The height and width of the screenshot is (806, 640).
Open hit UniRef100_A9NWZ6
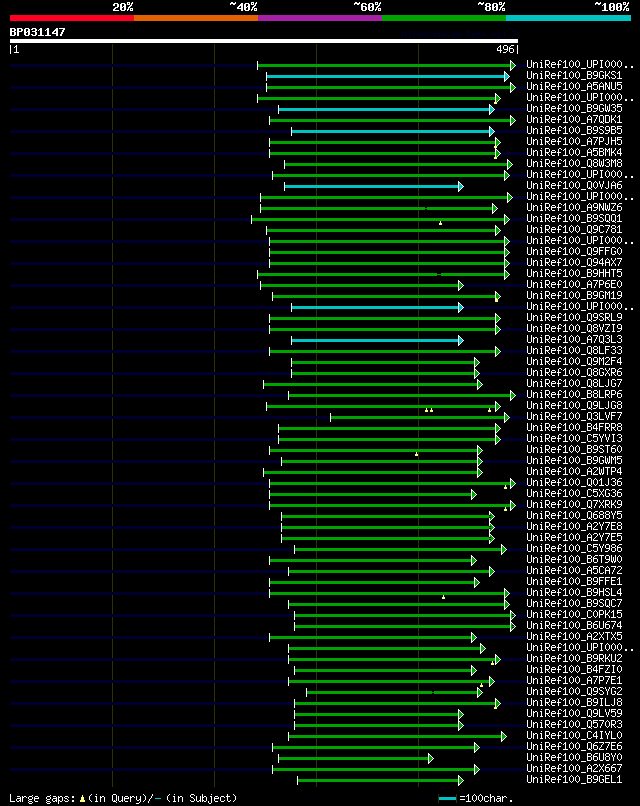click(574, 207)
